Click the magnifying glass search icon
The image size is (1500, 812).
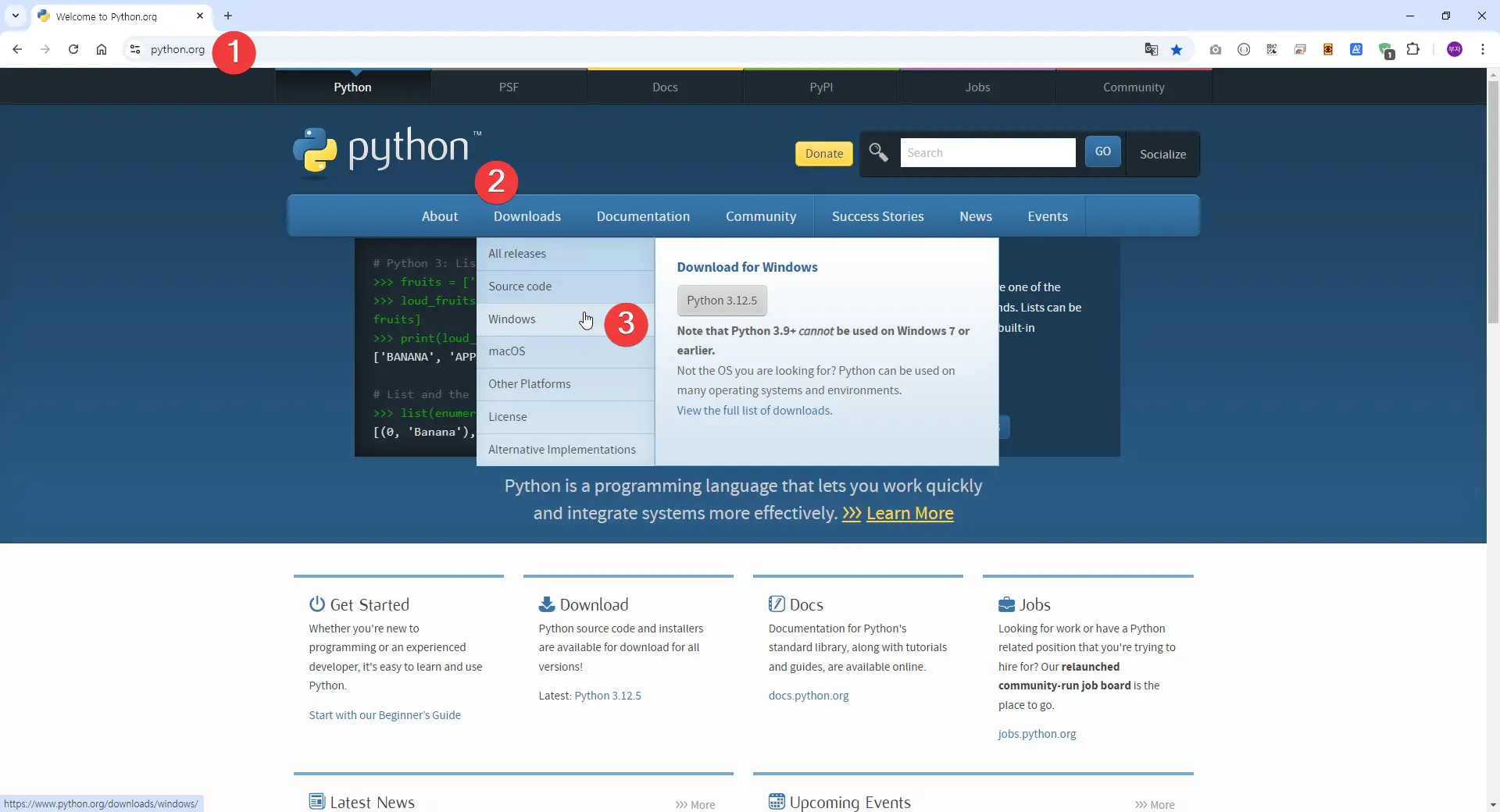click(x=878, y=152)
